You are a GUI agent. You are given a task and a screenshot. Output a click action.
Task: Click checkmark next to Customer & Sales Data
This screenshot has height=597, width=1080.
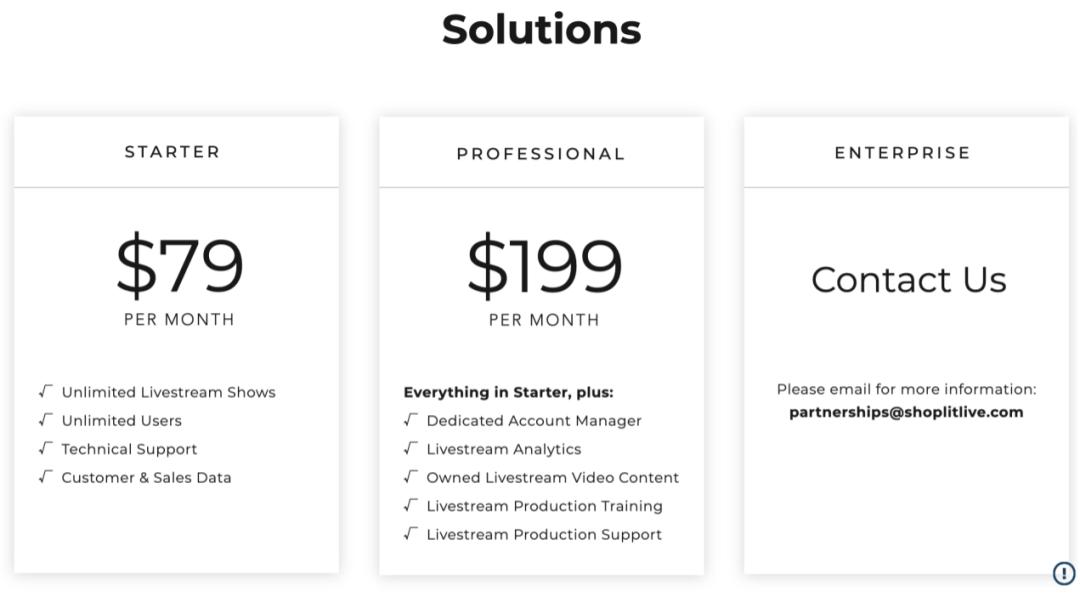(x=45, y=476)
